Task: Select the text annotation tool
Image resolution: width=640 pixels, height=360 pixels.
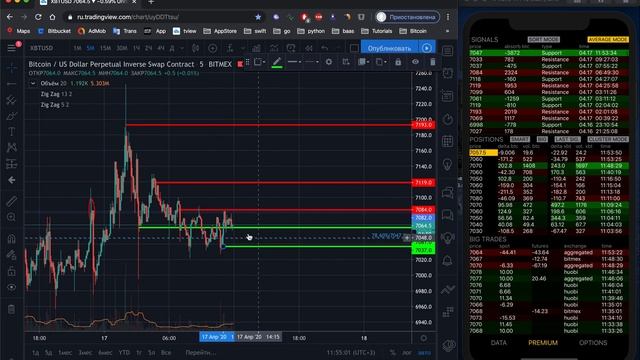Action: point(11,131)
